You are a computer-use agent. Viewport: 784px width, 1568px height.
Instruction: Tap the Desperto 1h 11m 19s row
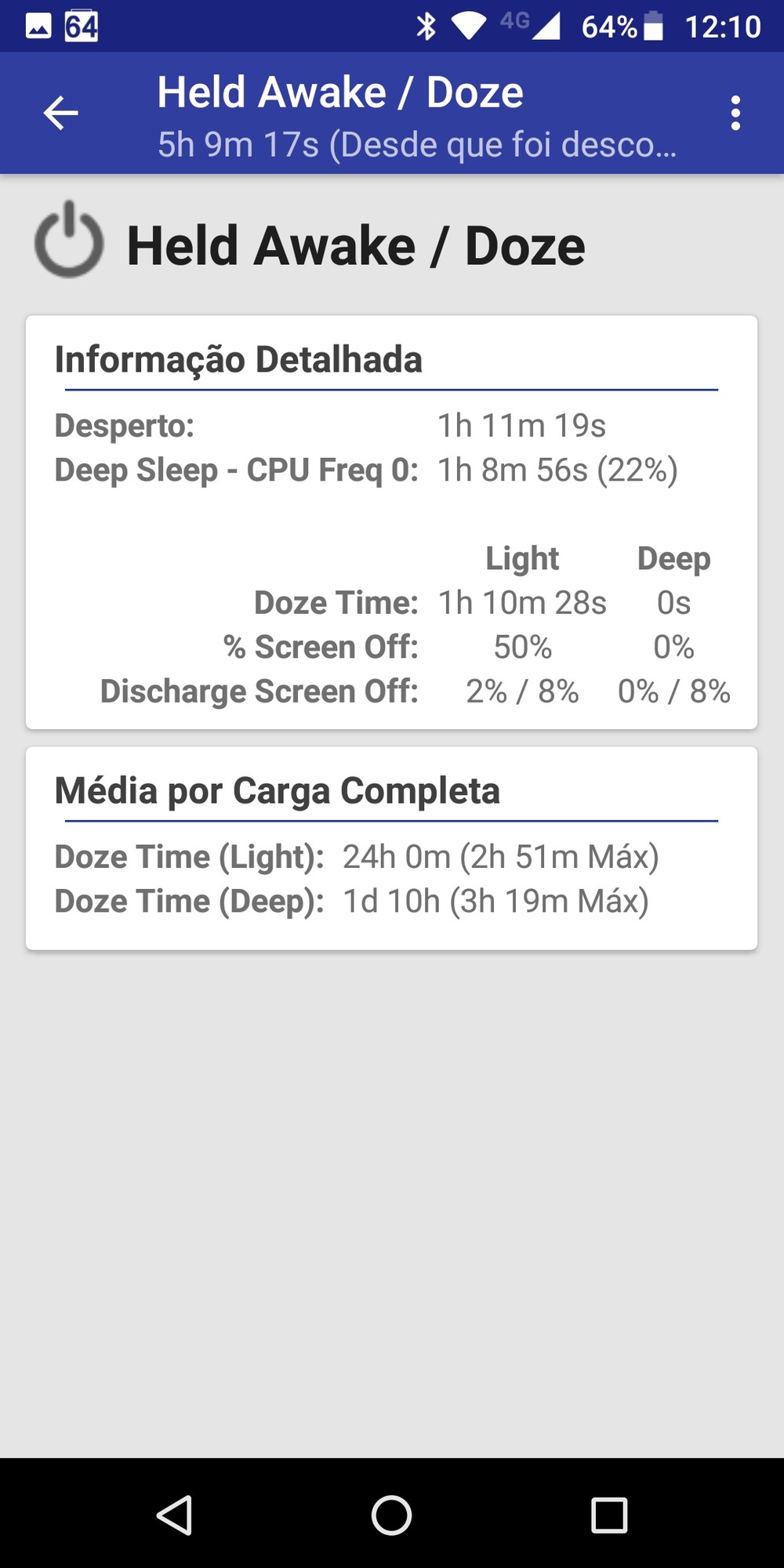[329, 426]
